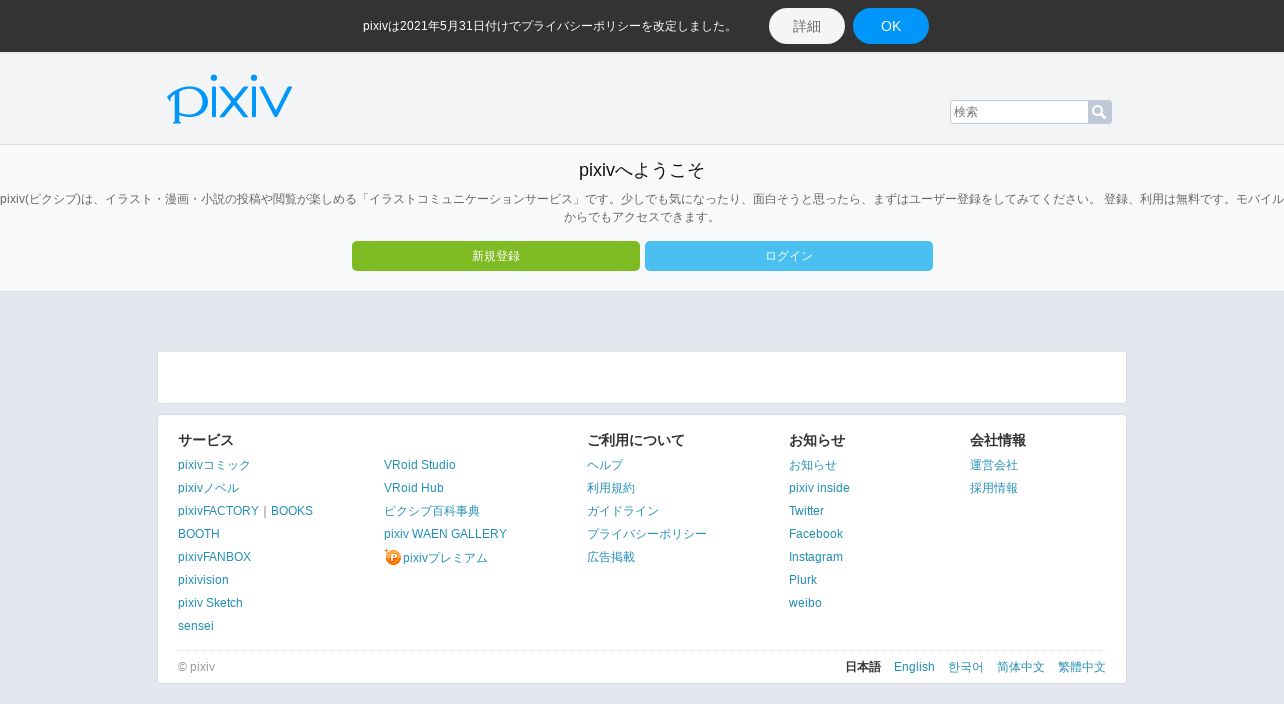This screenshot has width=1284, height=704.
Task: Dismiss the notice with OK
Action: pyautogui.click(x=891, y=26)
